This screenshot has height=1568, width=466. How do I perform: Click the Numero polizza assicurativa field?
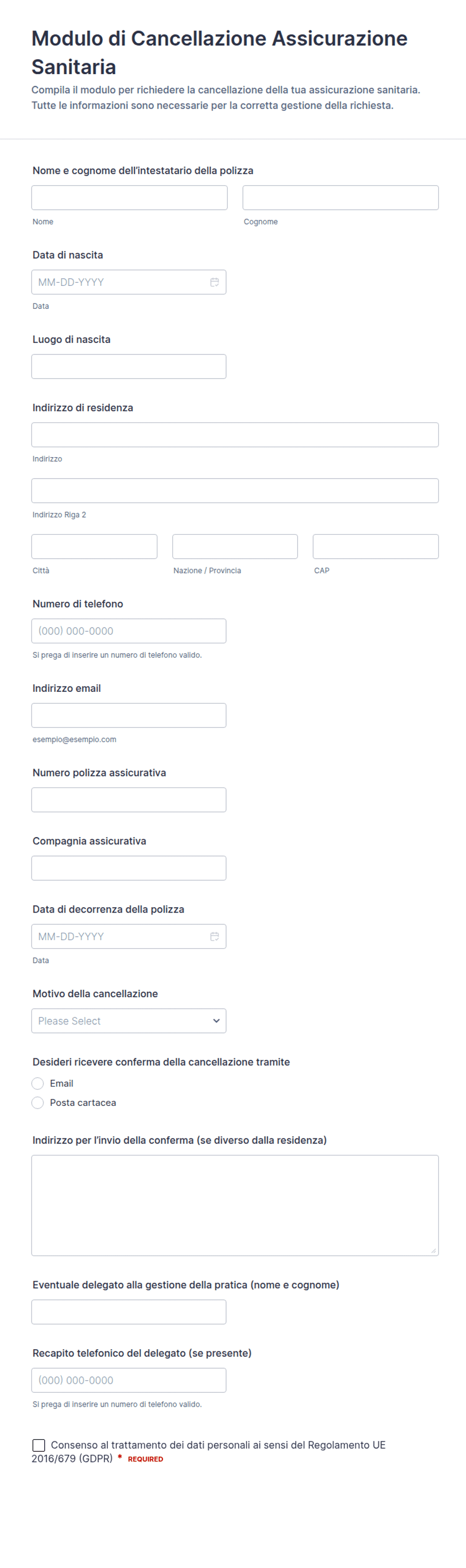[129, 800]
